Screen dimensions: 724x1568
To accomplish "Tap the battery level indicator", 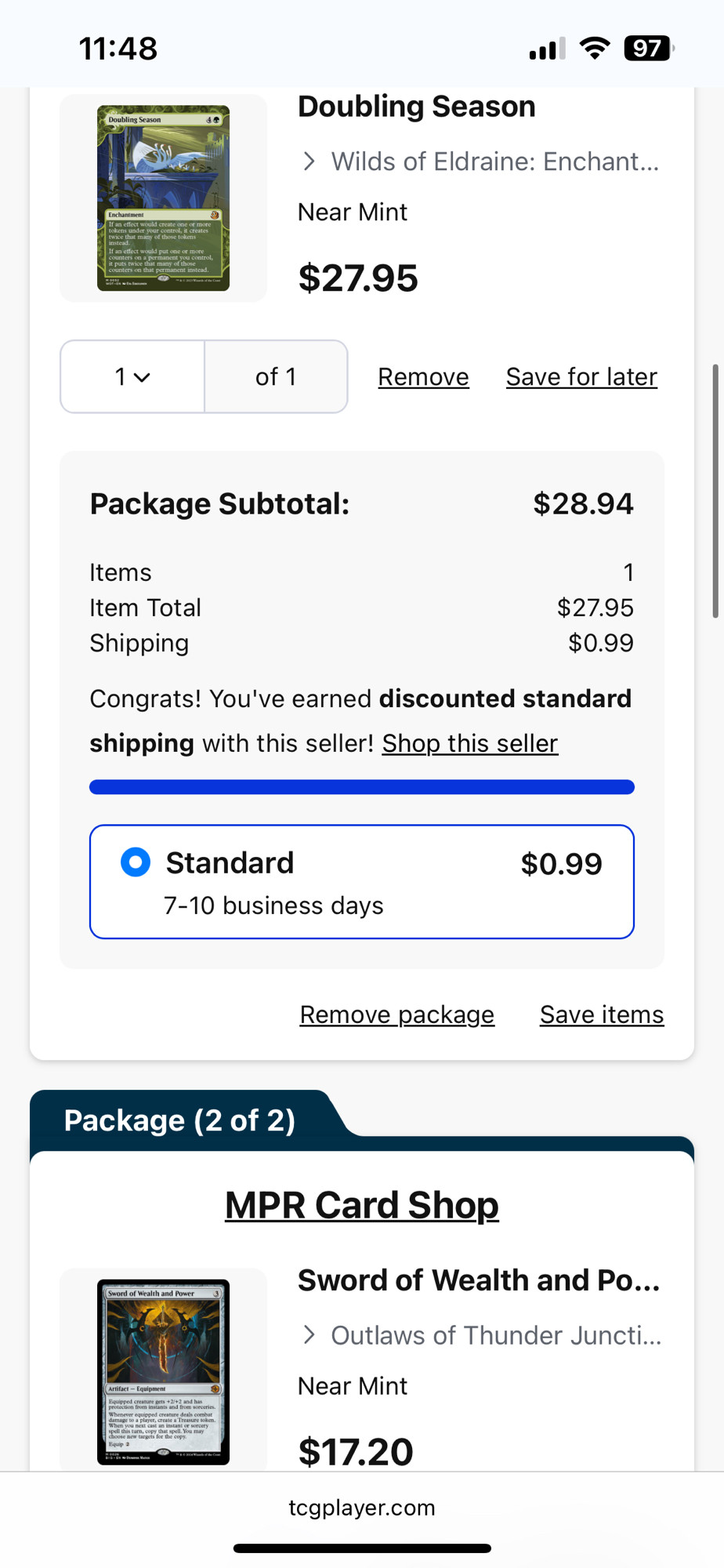I will [x=649, y=49].
